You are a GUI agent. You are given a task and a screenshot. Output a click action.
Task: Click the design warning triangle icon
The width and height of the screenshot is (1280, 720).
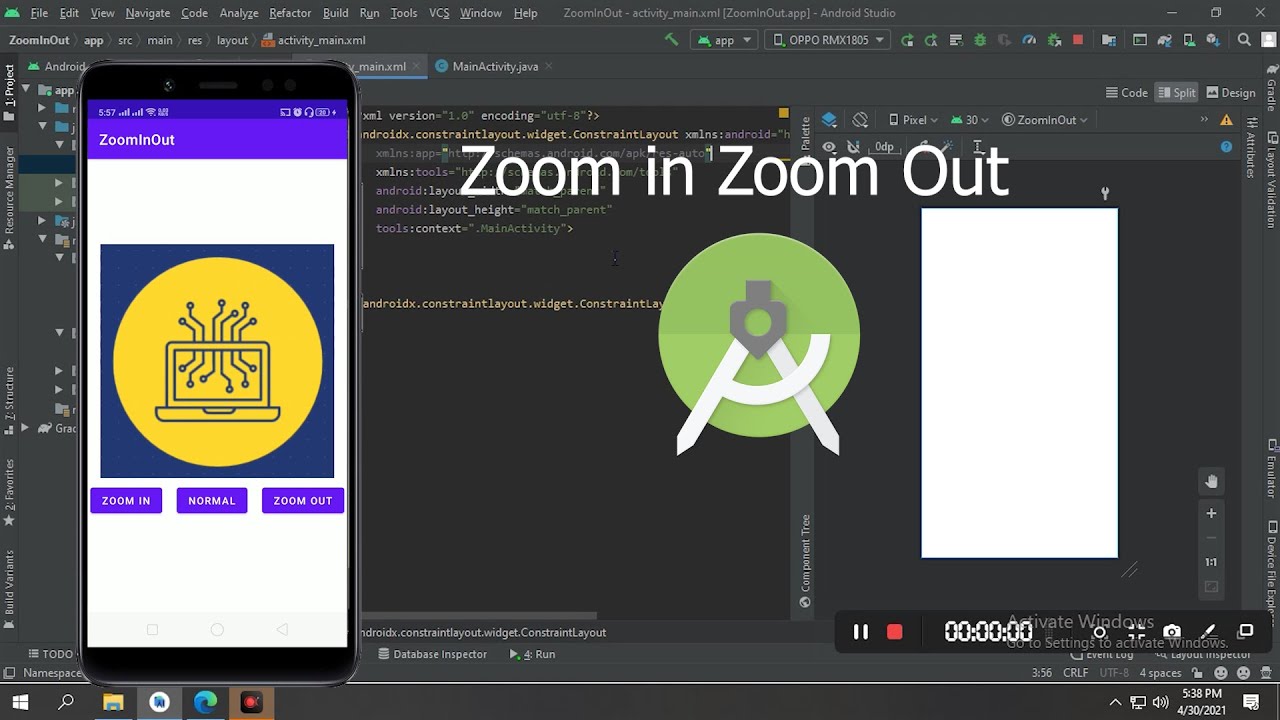1227,120
